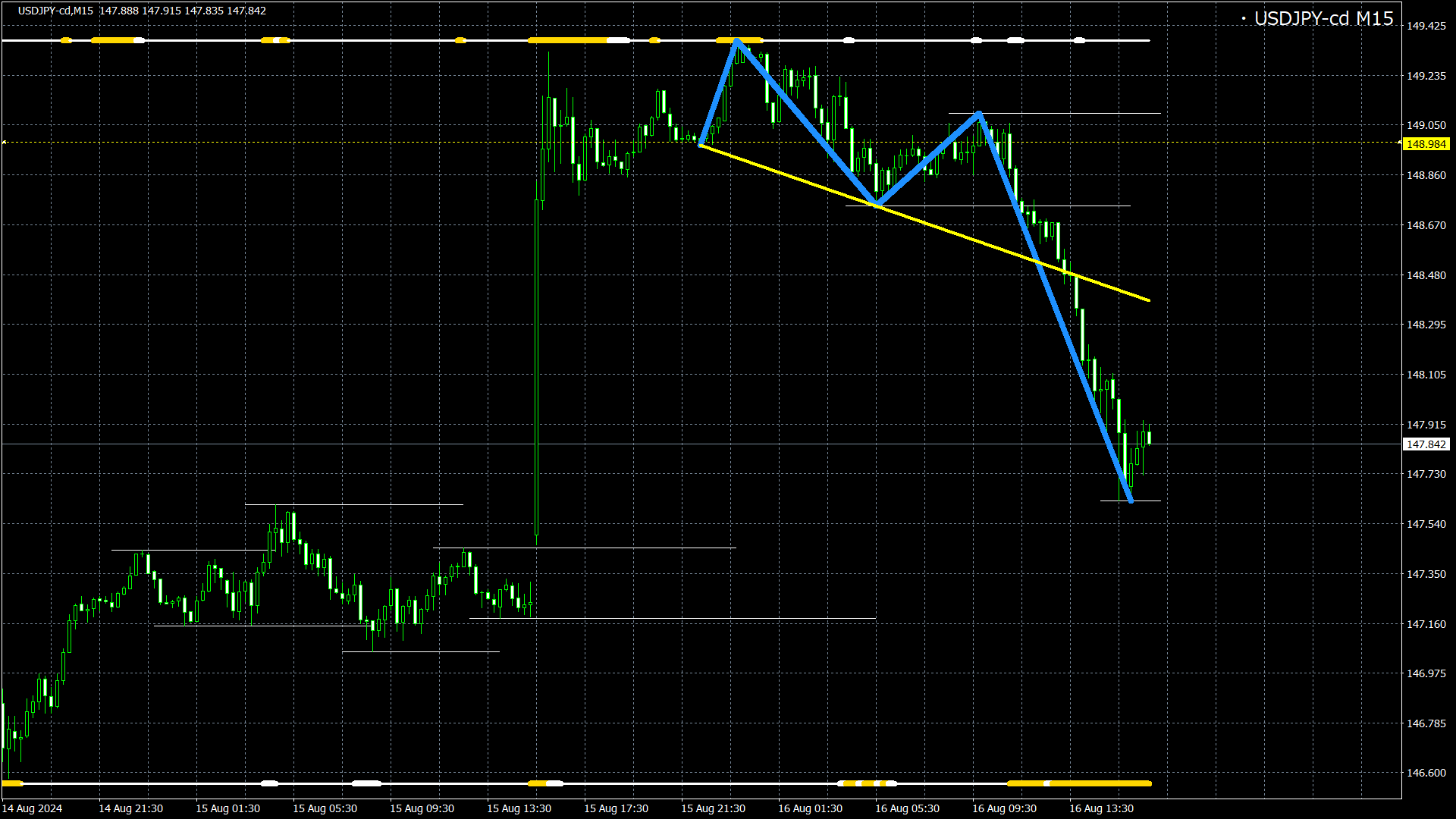
Task: Click the 16 Aug 13:30 time label
Action: coord(1101,808)
